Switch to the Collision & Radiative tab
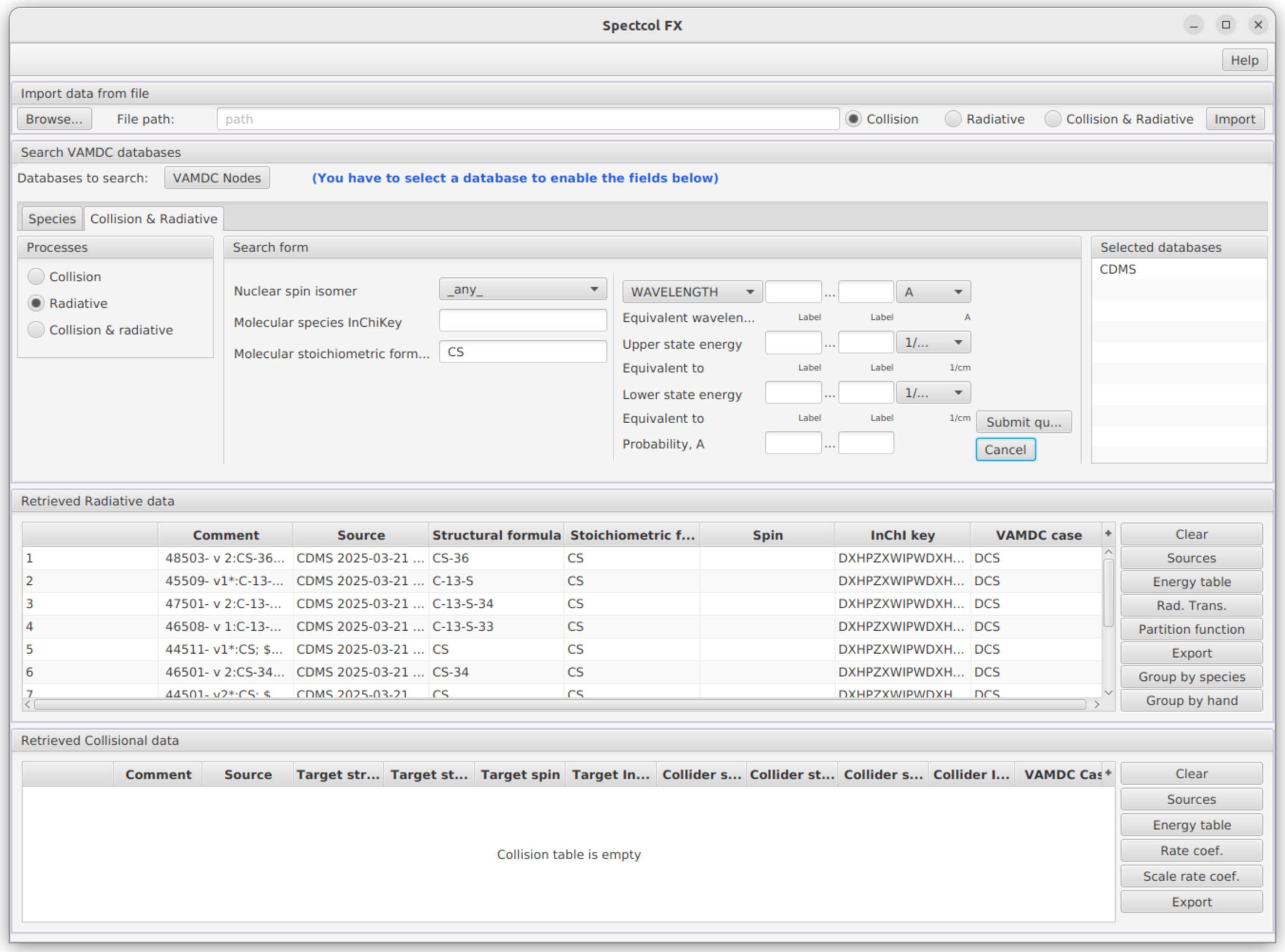Screen dimensions: 1285x952 (154, 219)
